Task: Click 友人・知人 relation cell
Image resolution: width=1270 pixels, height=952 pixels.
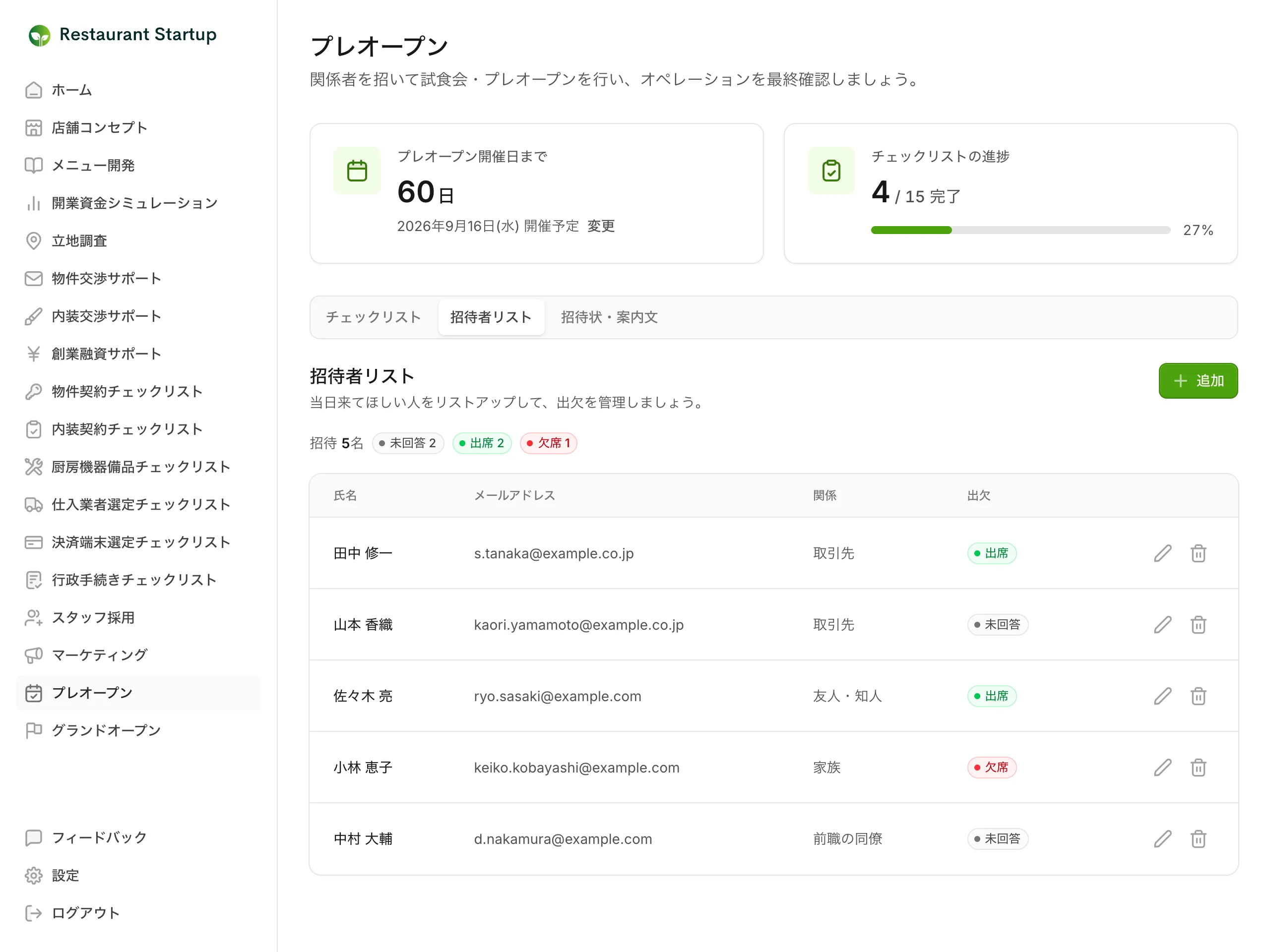Action: [847, 696]
